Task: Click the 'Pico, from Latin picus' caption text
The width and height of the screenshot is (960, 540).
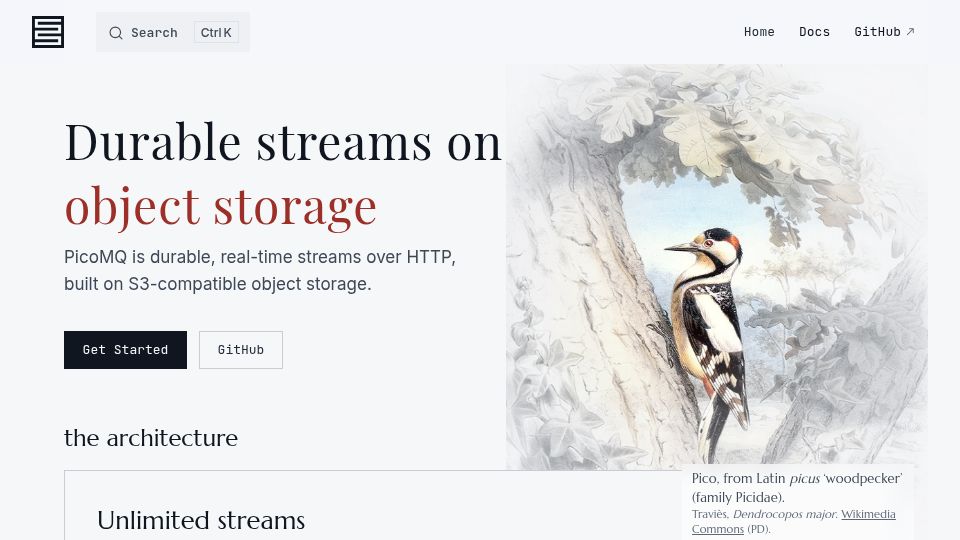Action: point(797,487)
